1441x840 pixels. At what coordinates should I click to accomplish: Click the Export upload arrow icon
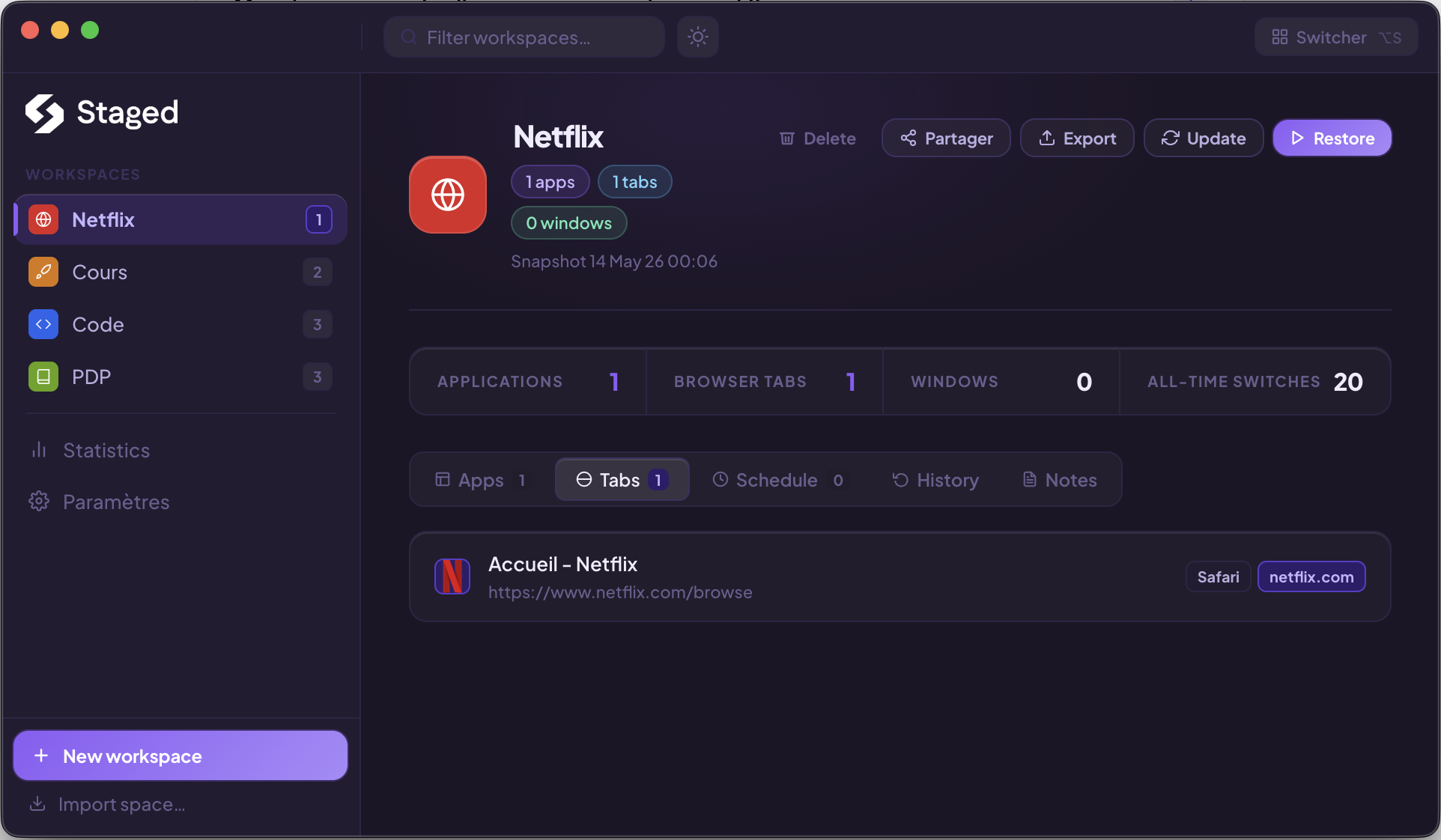click(1047, 138)
